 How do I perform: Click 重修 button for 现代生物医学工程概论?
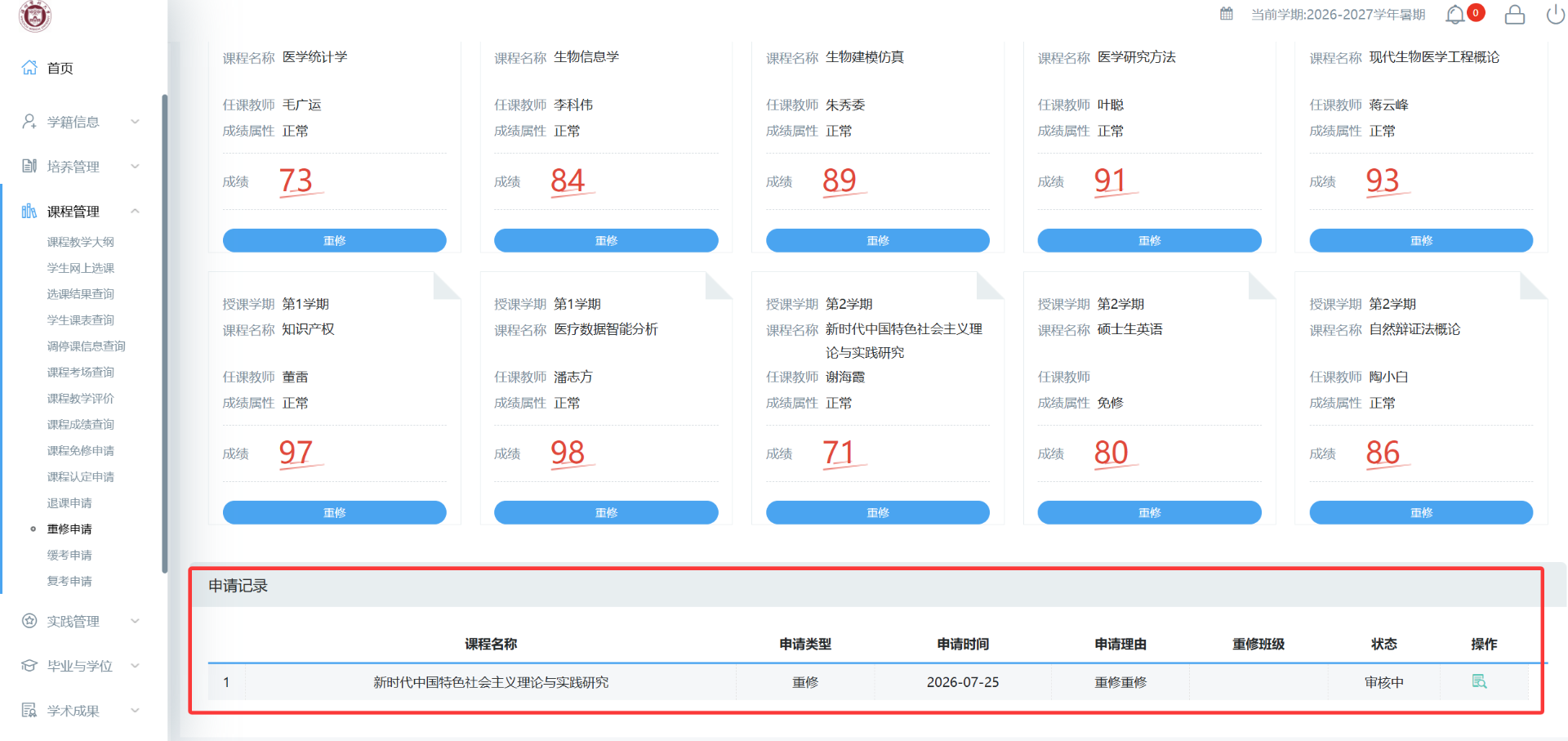(x=1421, y=240)
